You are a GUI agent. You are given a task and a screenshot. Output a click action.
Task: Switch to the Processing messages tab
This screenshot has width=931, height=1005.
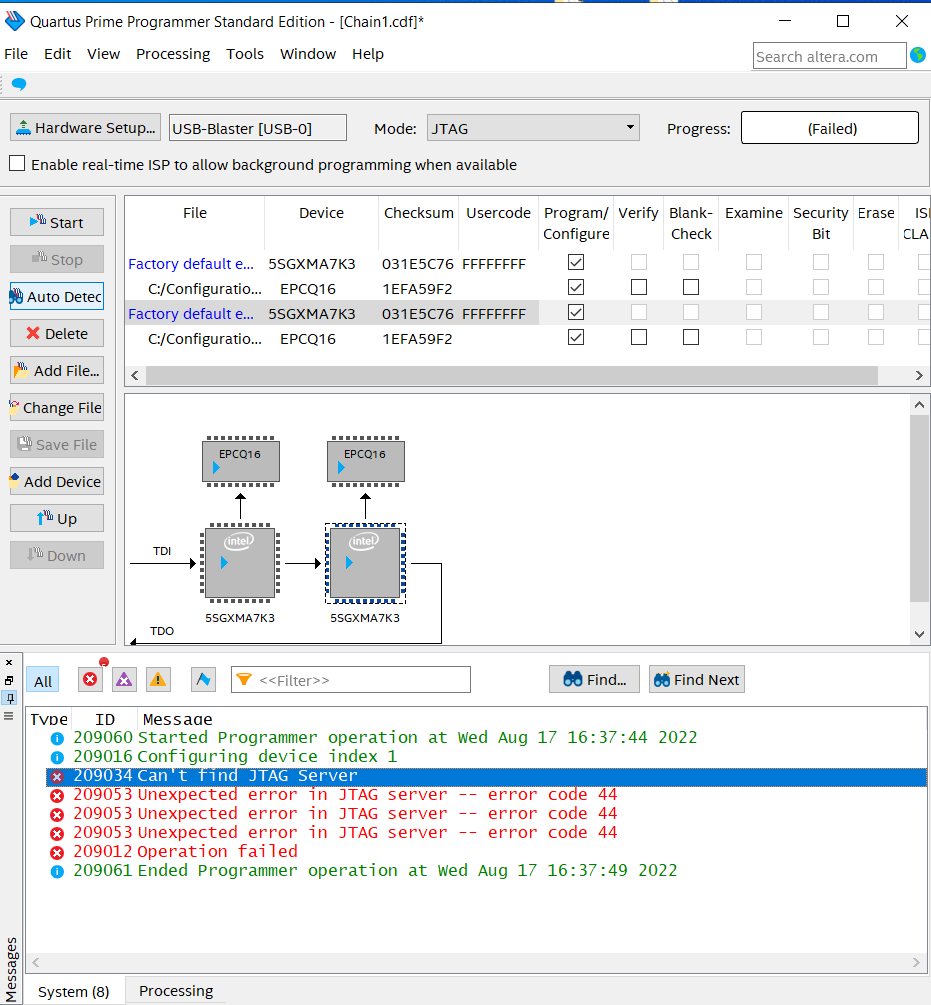[x=176, y=991]
